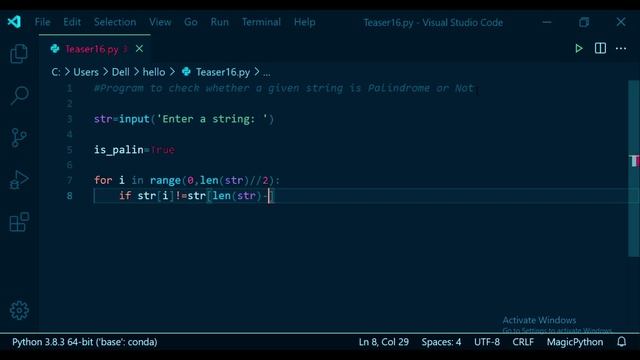Click the range call on line 7

165,180
